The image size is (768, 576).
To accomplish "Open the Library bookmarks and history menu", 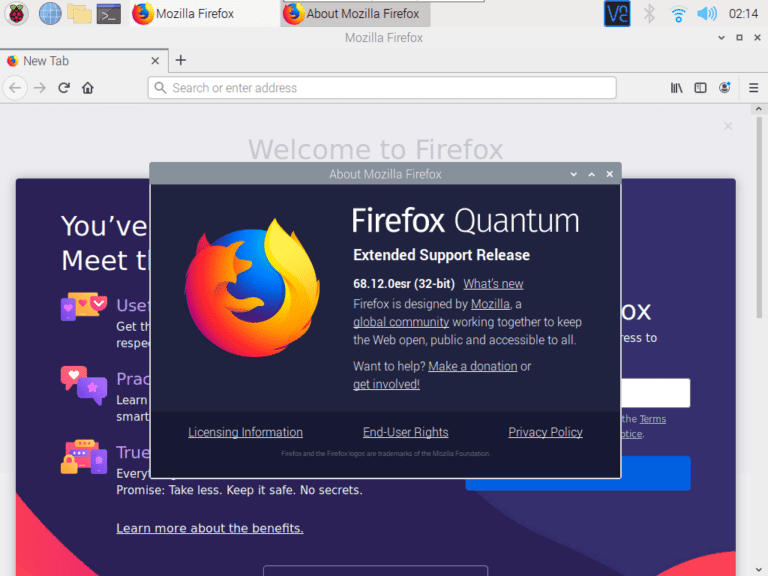I will [676, 88].
